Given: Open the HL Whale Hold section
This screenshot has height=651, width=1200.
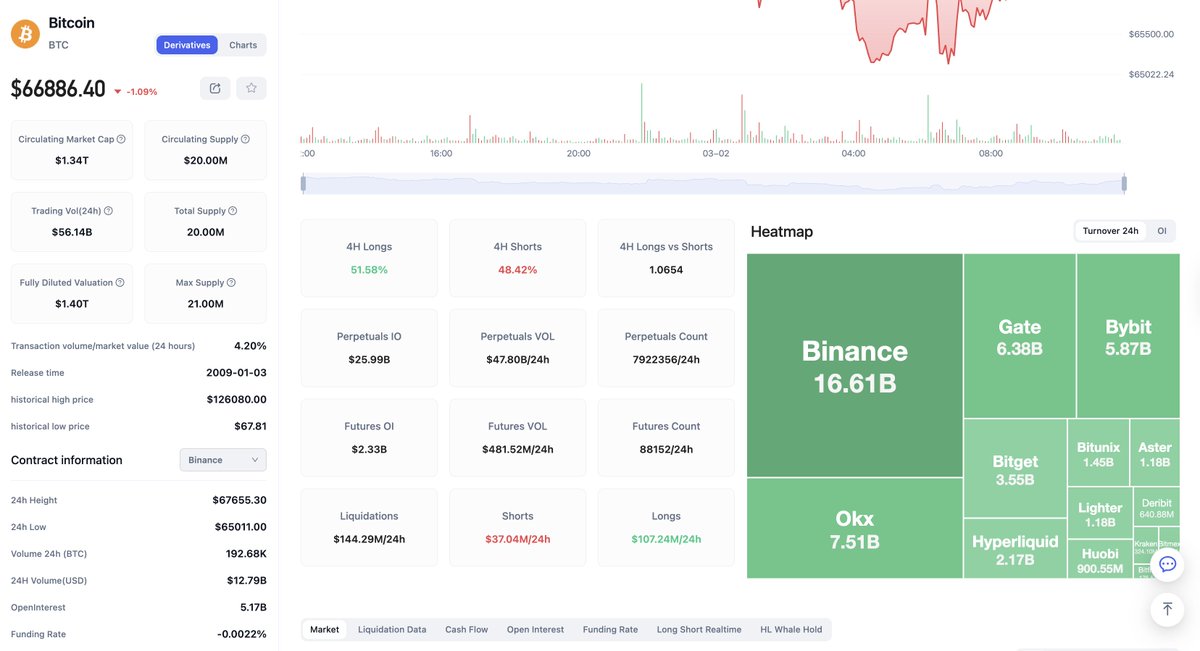Looking at the screenshot, I should 792,629.
